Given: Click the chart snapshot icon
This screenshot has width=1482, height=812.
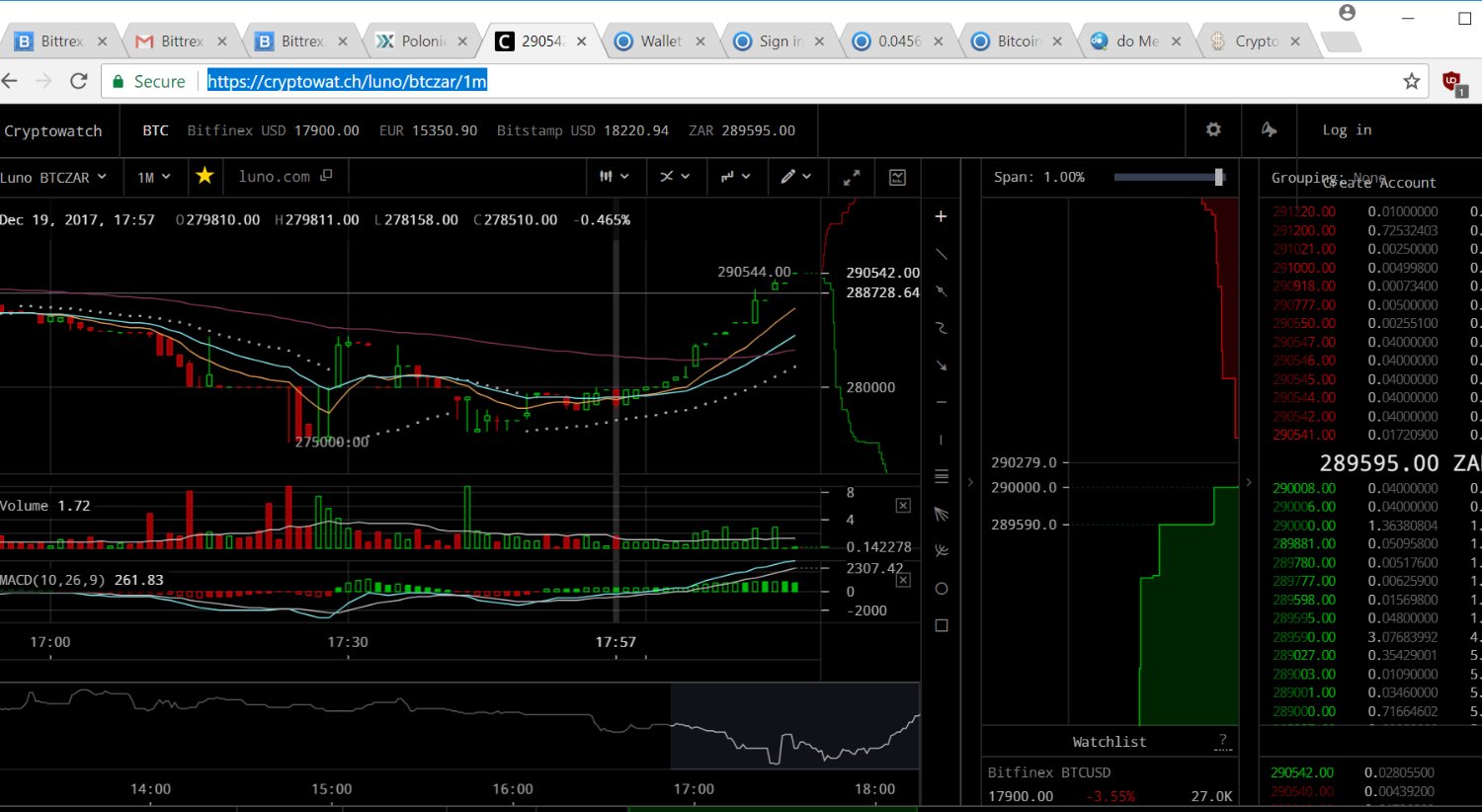Looking at the screenshot, I should tap(897, 178).
